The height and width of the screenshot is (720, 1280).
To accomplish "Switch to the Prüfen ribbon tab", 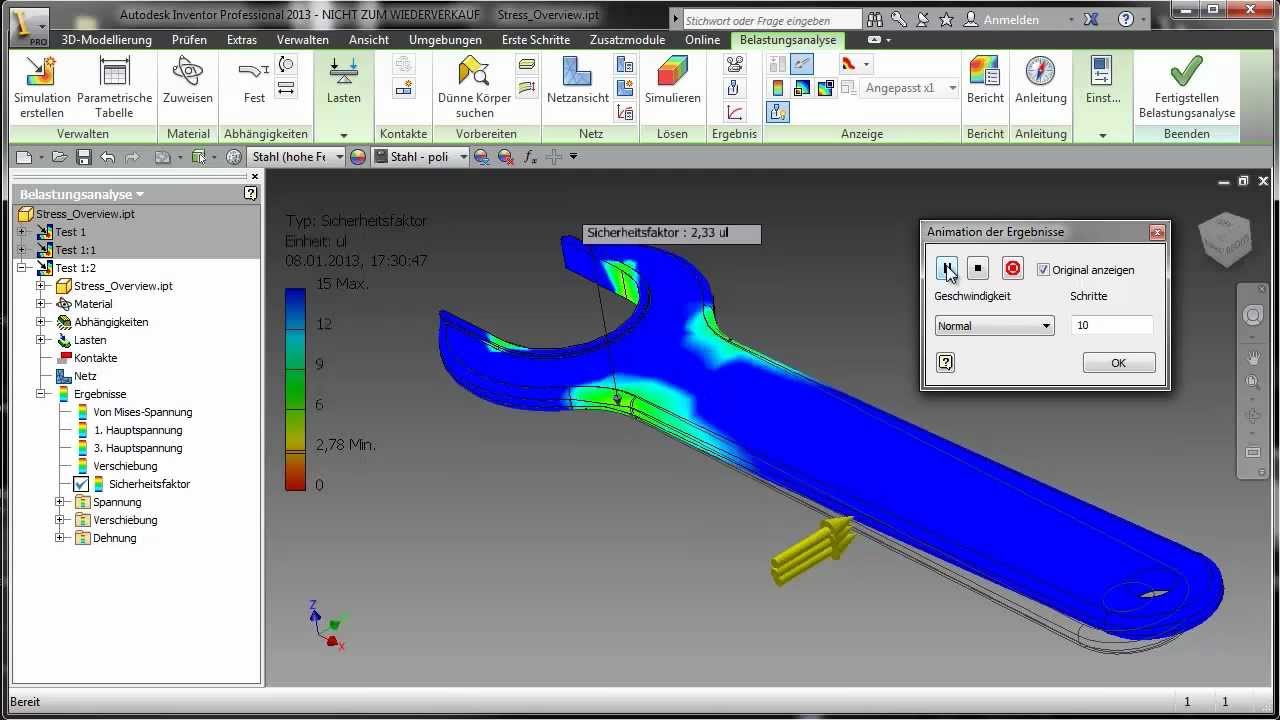I will tap(190, 40).
